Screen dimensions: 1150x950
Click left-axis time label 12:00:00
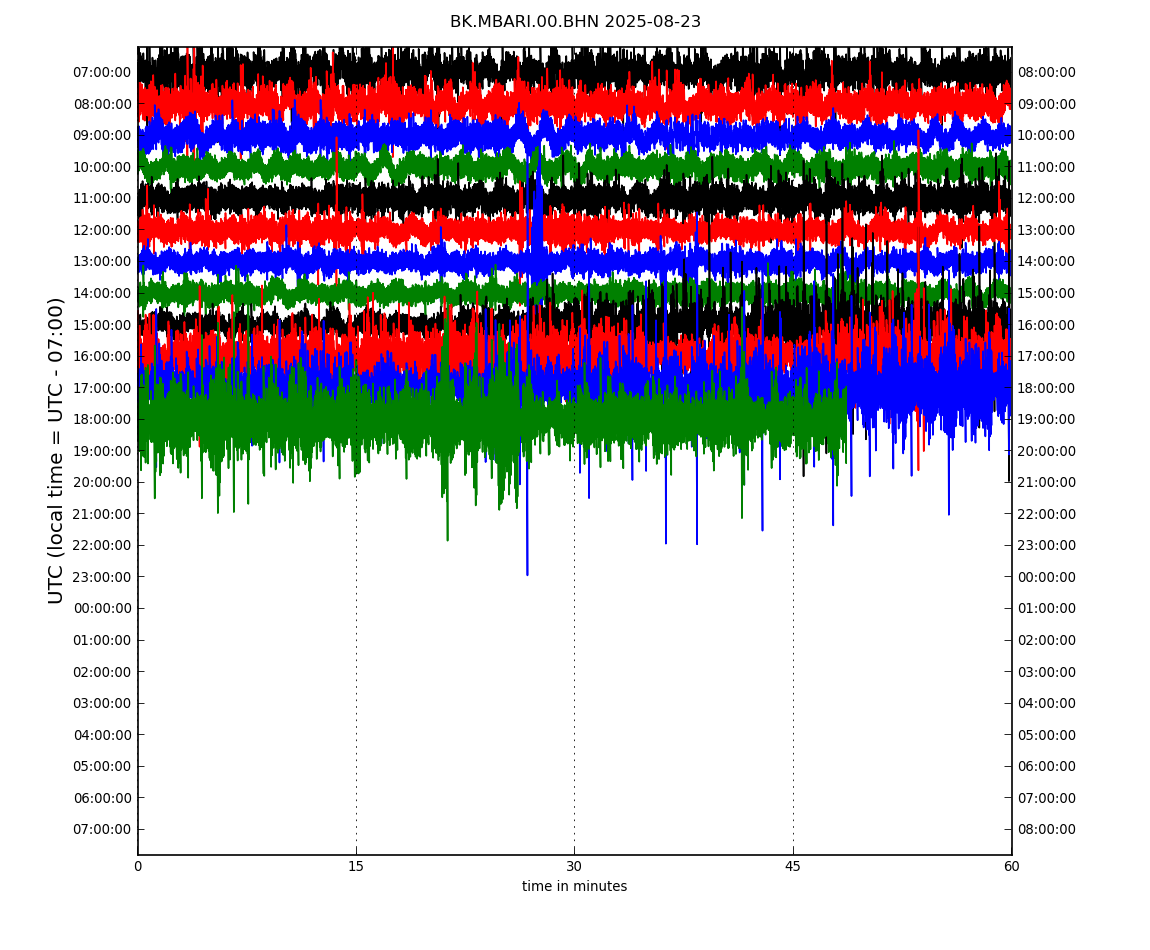coord(102,230)
